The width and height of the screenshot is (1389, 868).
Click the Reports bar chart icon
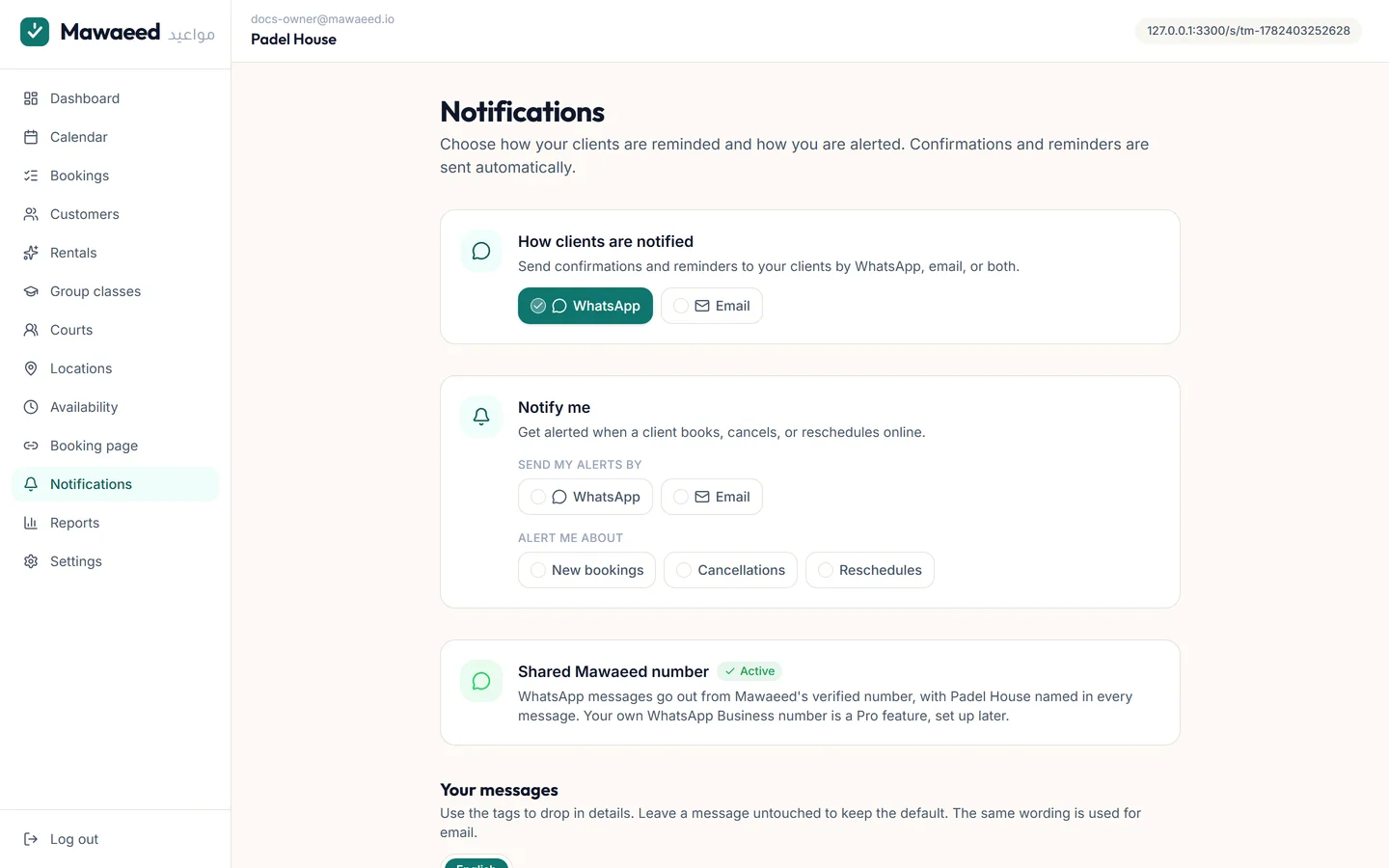[x=31, y=523]
